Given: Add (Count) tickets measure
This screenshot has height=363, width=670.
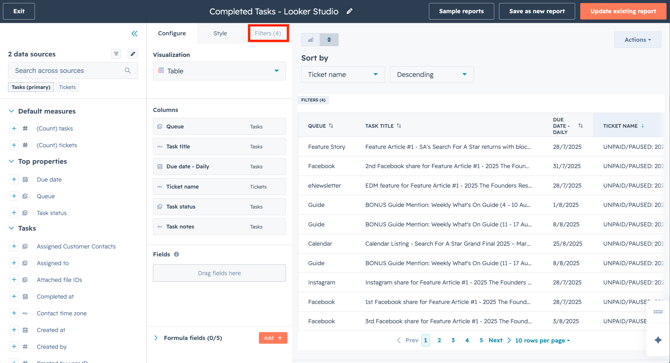Looking at the screenshot, I should coord(14,145).
